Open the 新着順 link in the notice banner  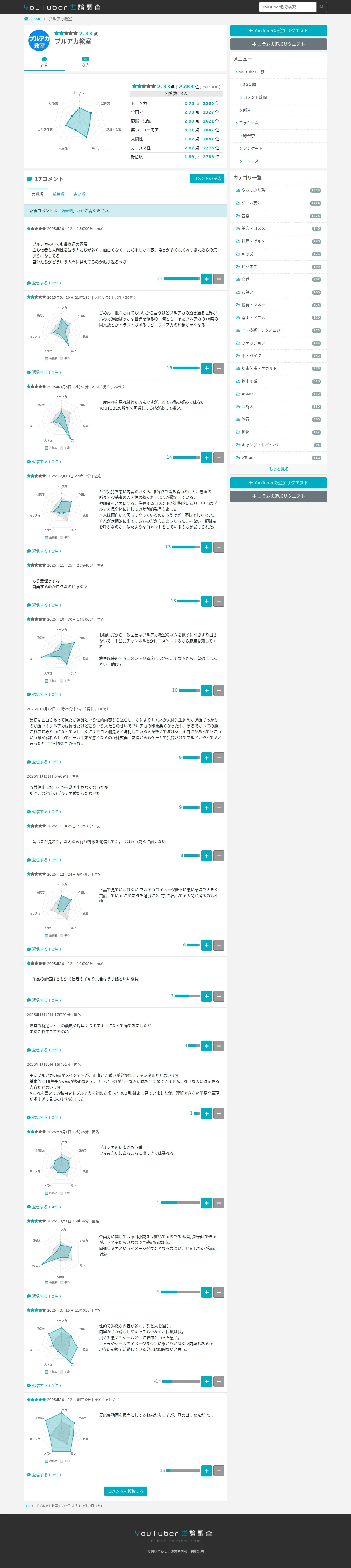tap(66, 211)
